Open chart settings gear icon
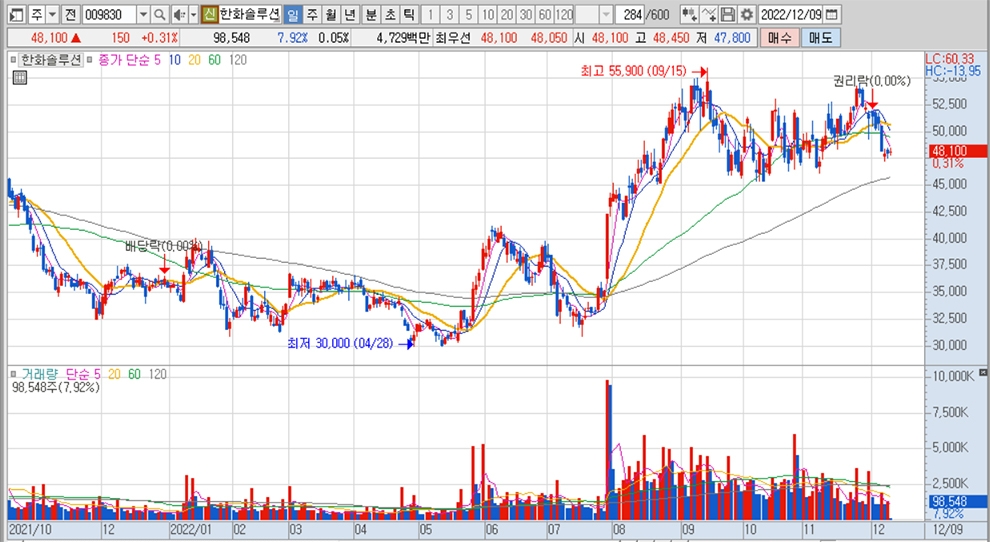Screen dimensions: 990x542 [746, 14]
